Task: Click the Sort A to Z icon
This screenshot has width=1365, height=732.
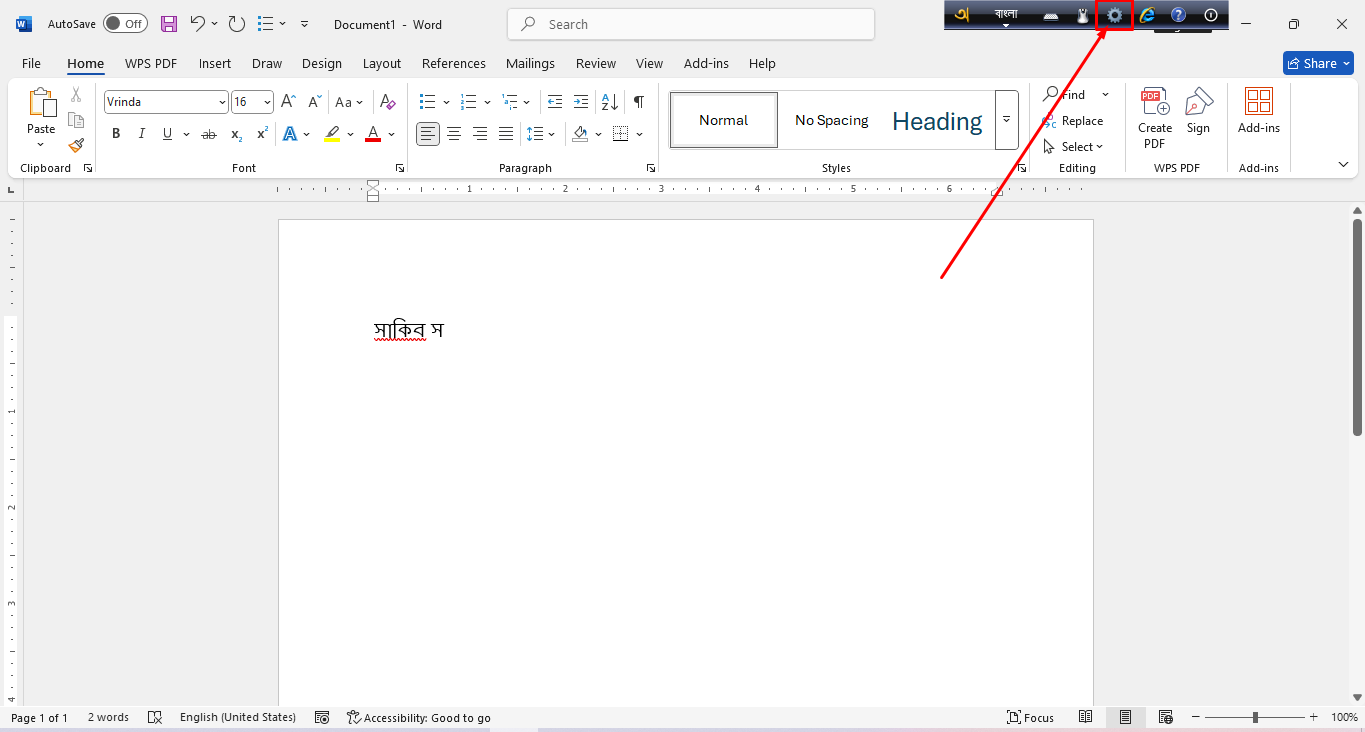Action: (x=608, y=102)
